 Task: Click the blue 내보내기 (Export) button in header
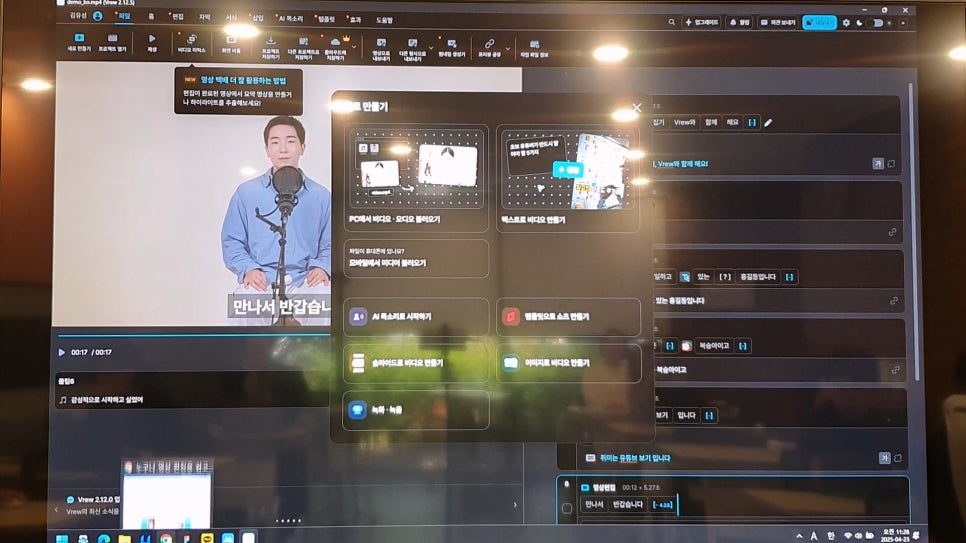(x=819, y=23)
